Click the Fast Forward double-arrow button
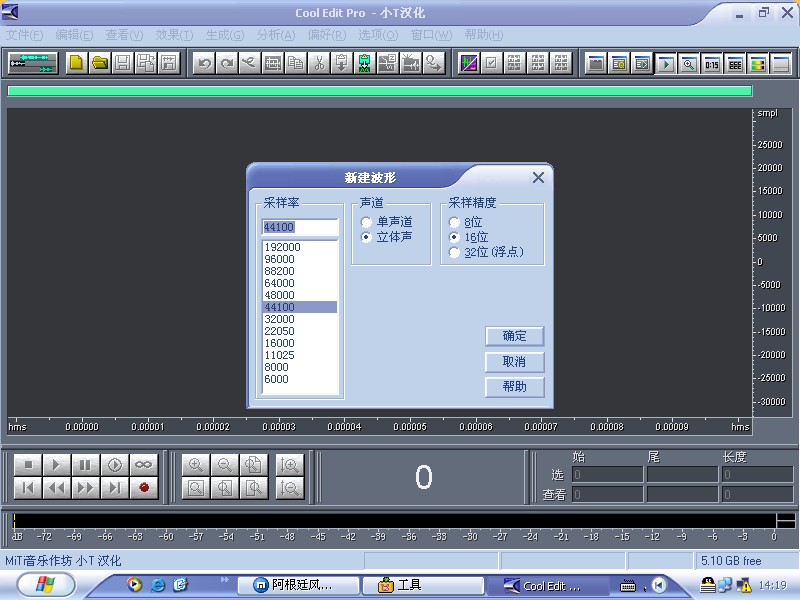The width and height of the screenshot is (800, 600). tap(85, 488)
